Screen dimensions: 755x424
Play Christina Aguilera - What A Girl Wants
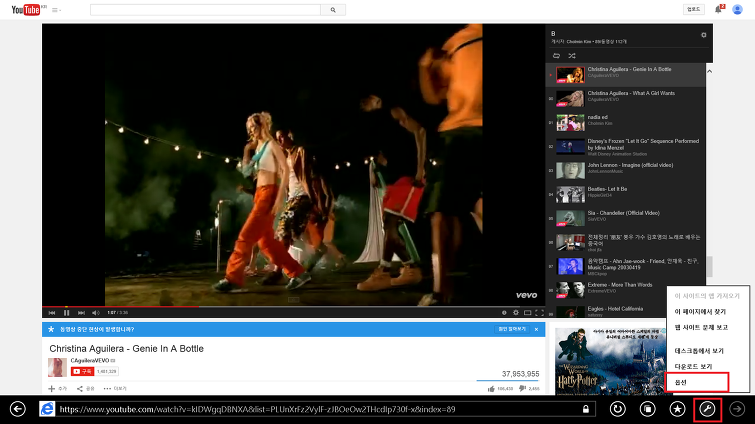pyautogui.click(x=625, y=98)
